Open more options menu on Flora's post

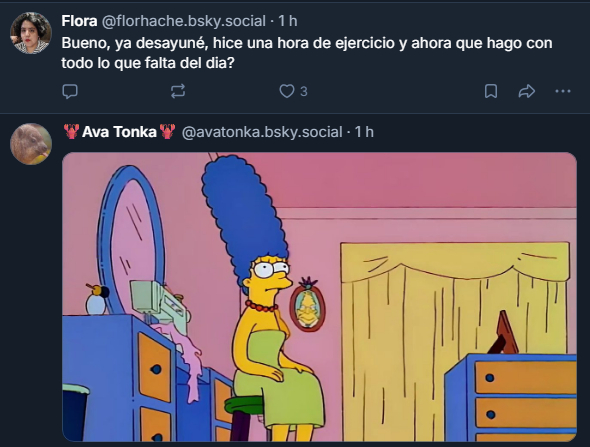point(563,91)
